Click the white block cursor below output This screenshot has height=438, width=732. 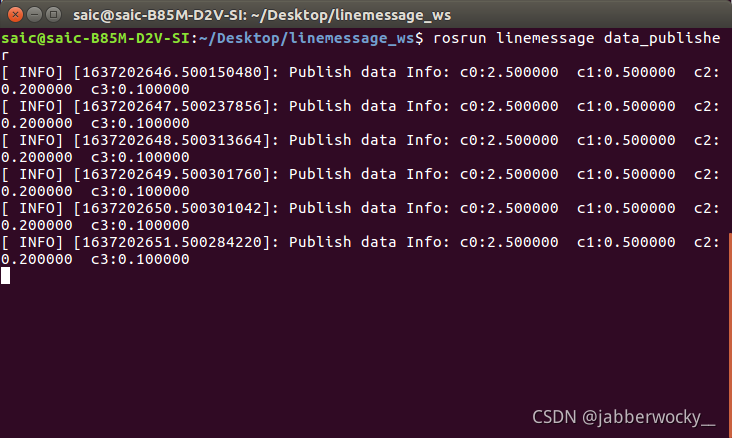pyautogui.click(x=6, y=276)
